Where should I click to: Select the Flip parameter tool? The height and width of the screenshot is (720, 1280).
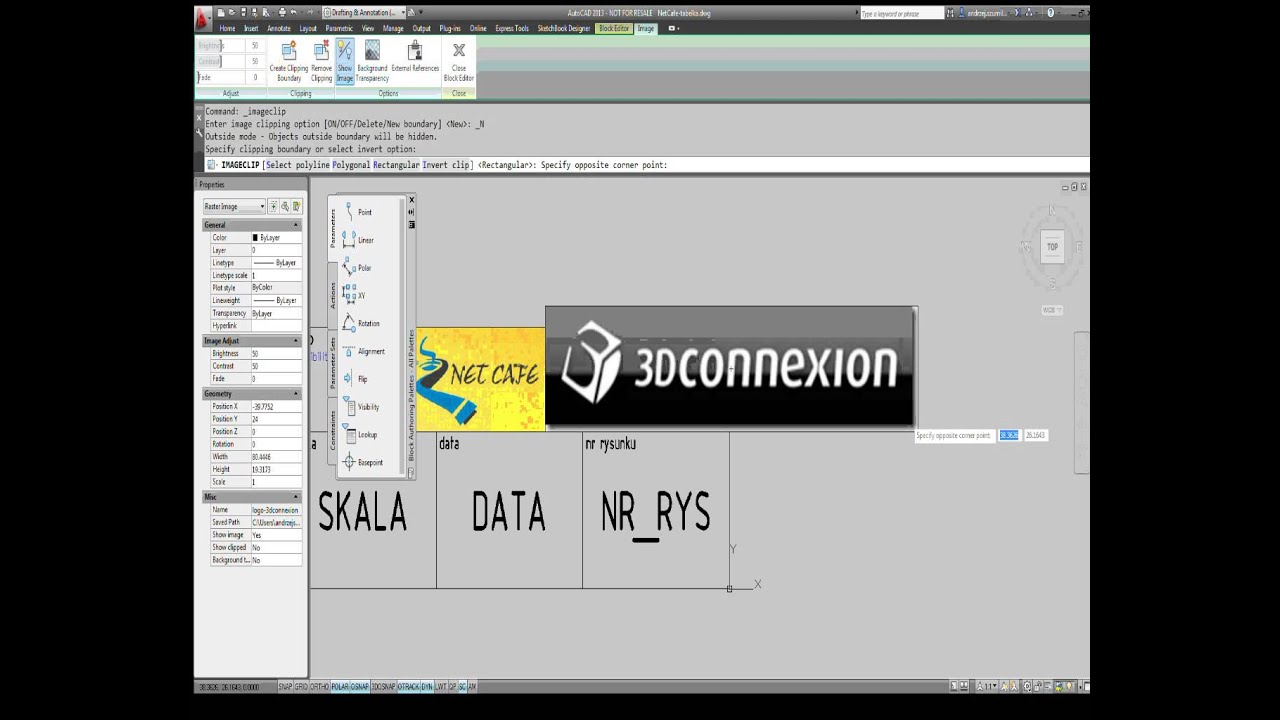coord(355,379)
